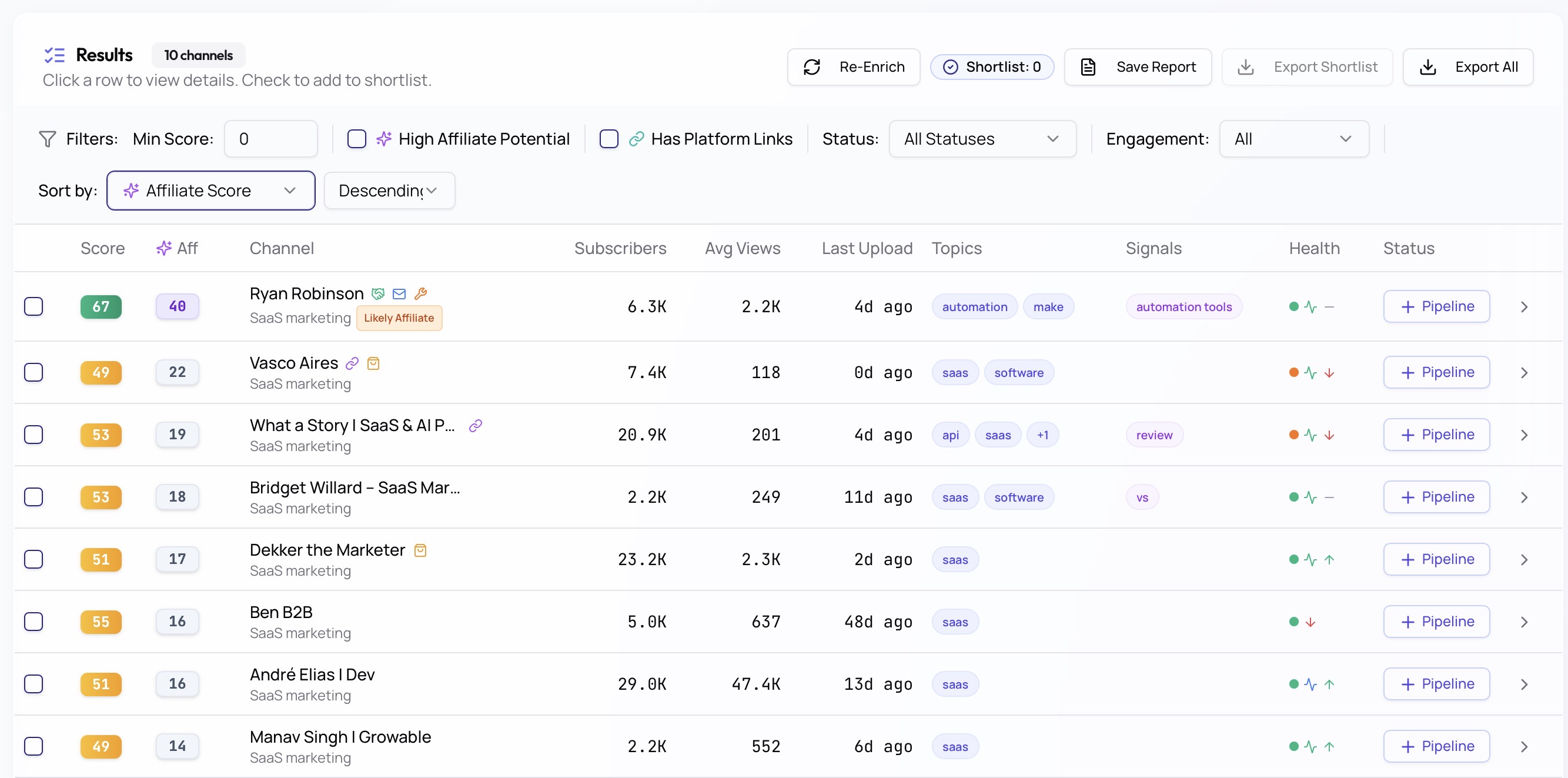Click the red down arrow in Ben B2B row
This screenshot has width=1568, height=778.
click(x=1310, y=622)
